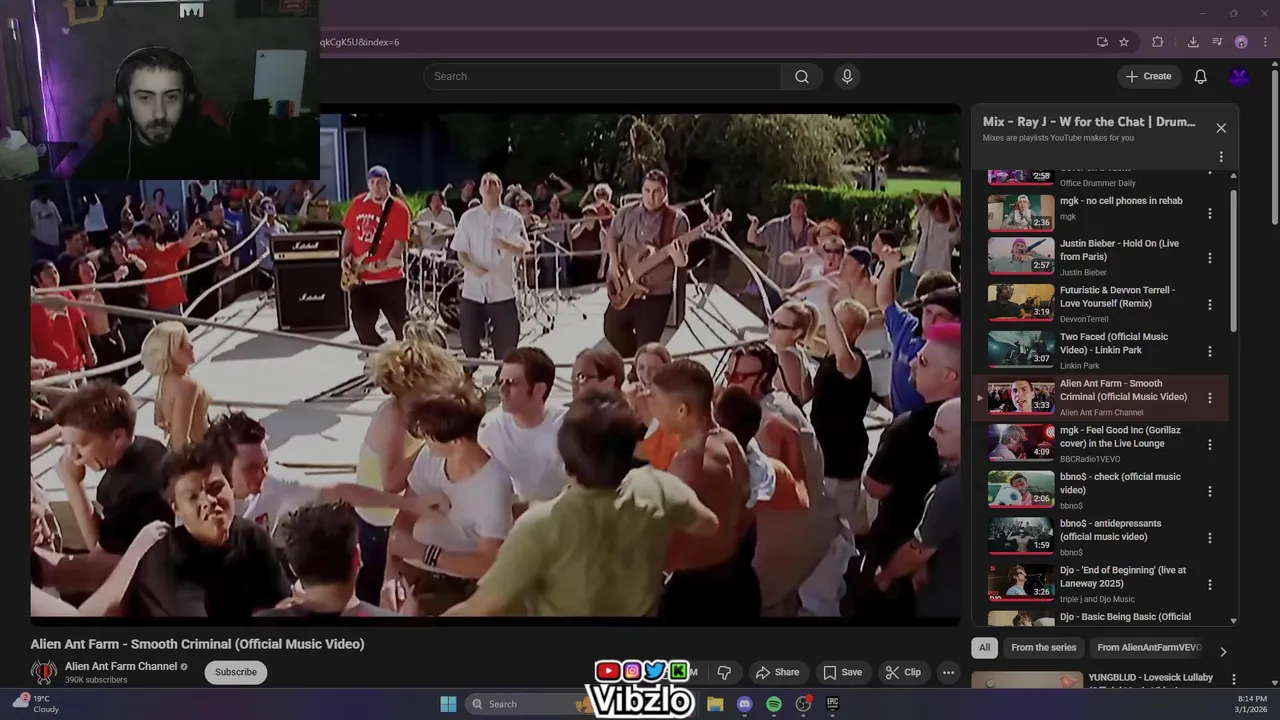
Task: Open Discord from the taskbar
Action: (x=744, y=704)
